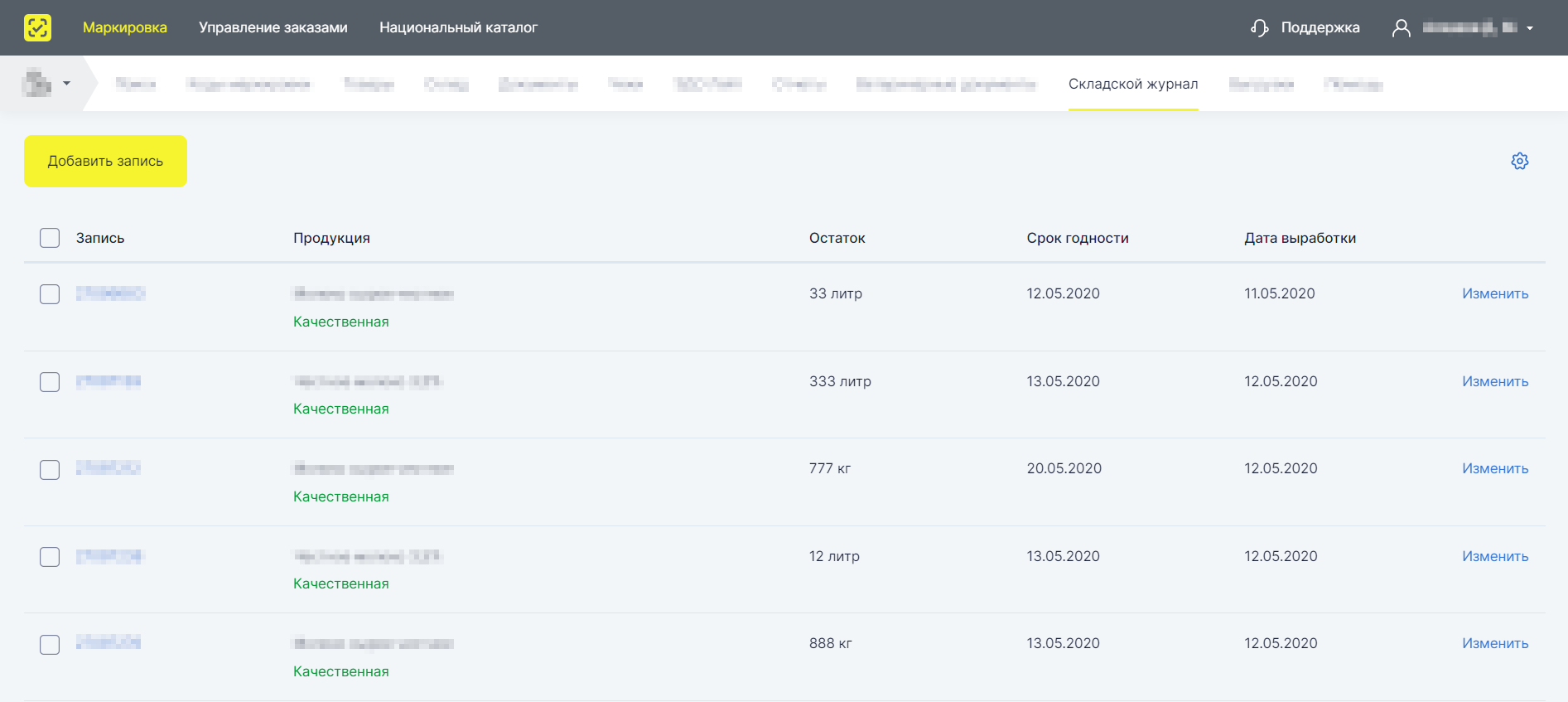
Task: Click the Срок годности column header
Action: coord(1078,238)
